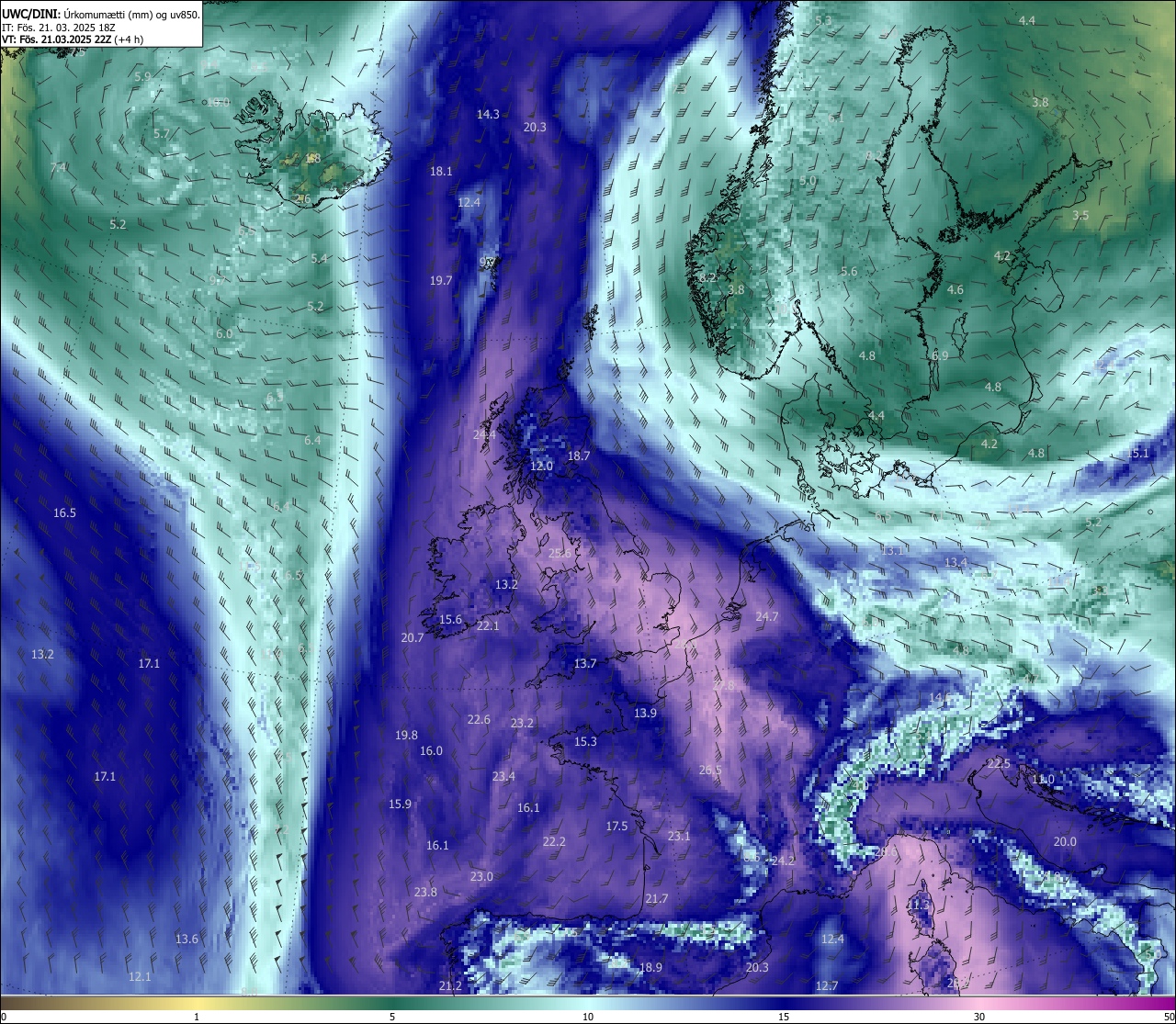The height and width of the screenshot is (1024, 1176).
Task: Click the 19.7 value label
Action: point(441,281)
